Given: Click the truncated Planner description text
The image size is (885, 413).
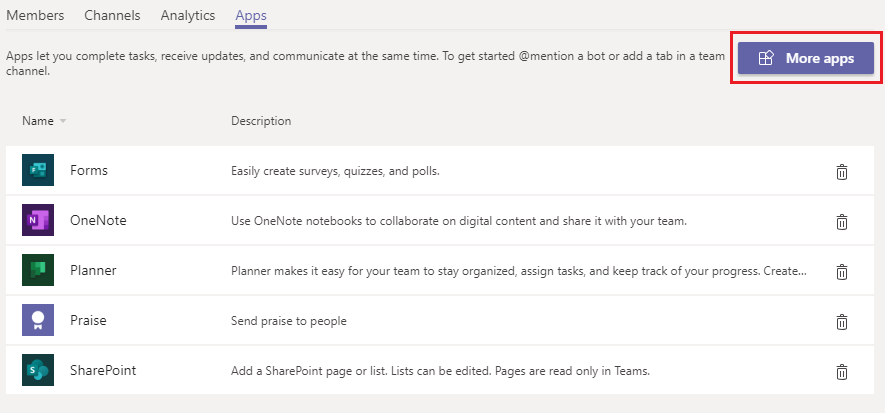Looking at the screenshot, I should pos(518,271).
